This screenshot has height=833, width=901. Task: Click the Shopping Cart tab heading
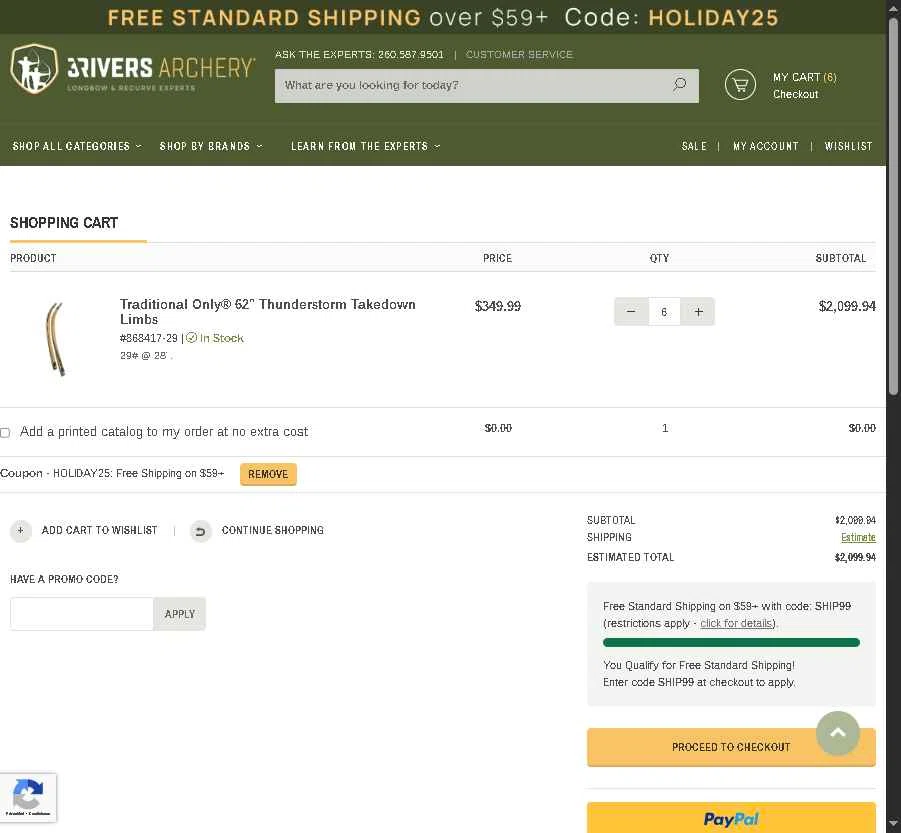point(64,223)
